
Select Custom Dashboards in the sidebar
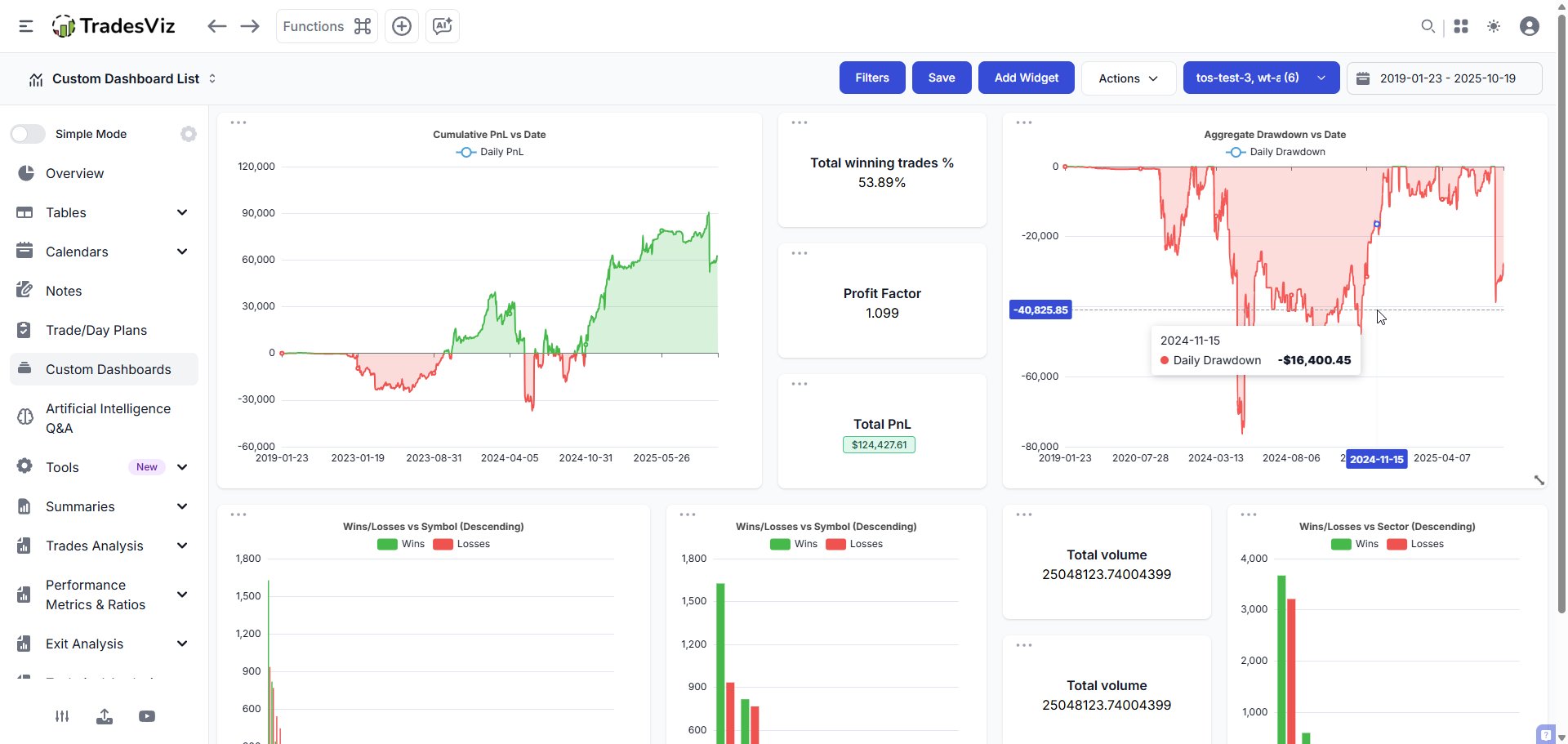click(x=105, y=369)
